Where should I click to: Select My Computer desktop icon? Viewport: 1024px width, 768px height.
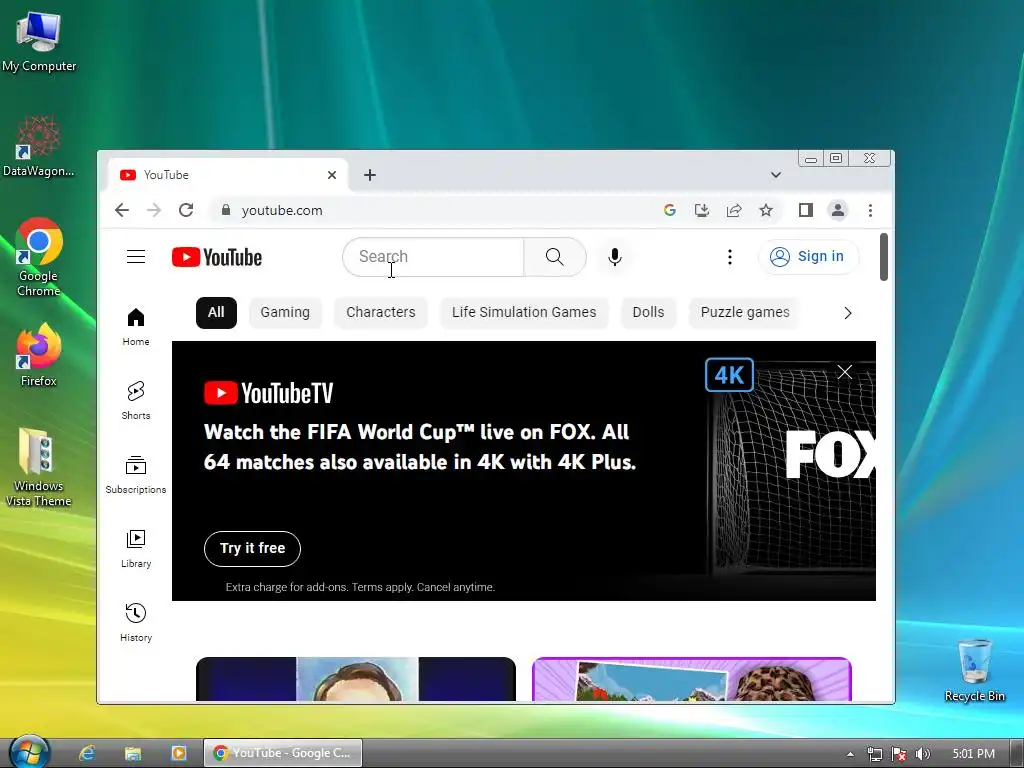pos(39,41)
